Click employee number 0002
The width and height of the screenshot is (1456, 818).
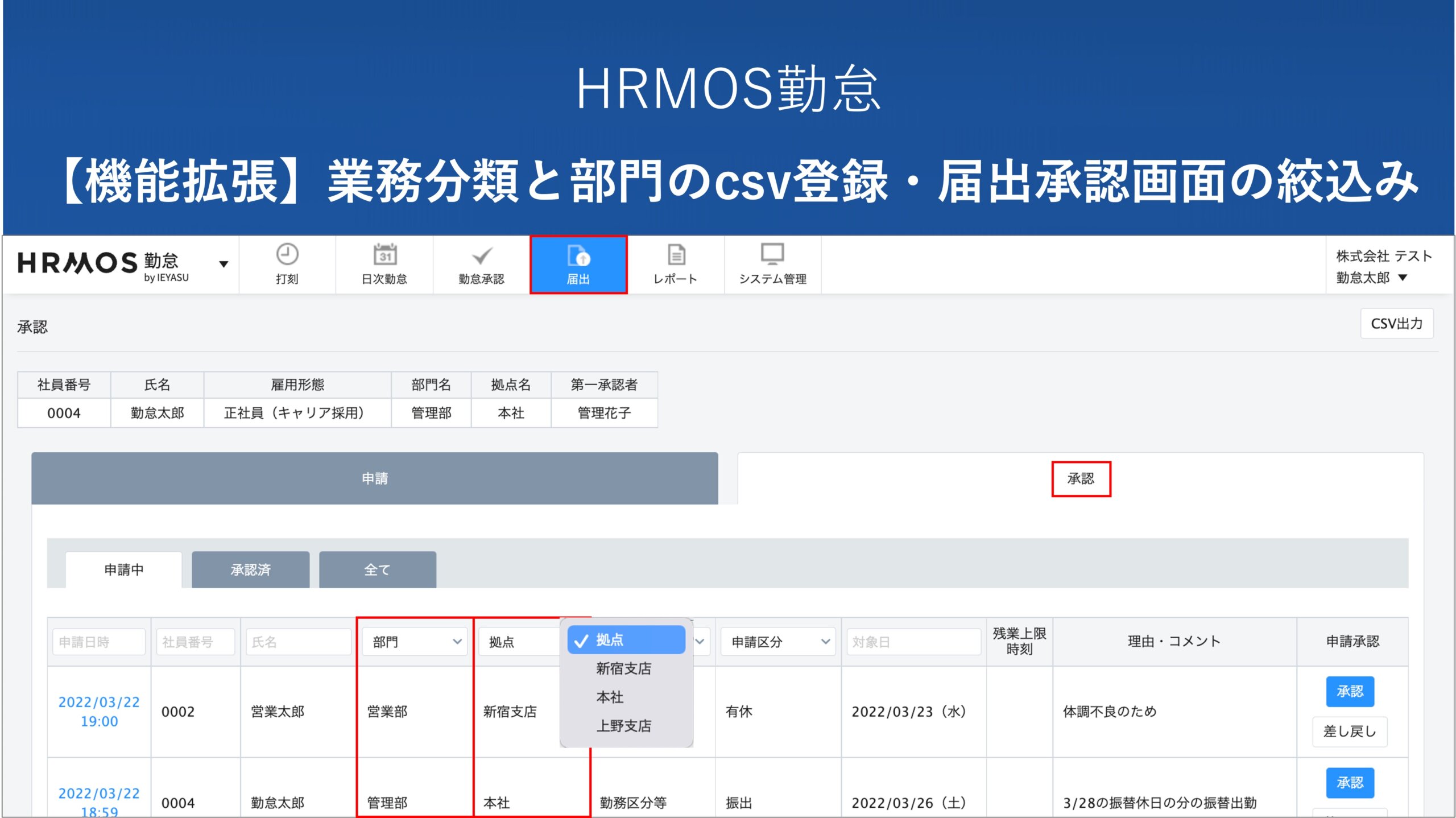click(x=177, y=711)
